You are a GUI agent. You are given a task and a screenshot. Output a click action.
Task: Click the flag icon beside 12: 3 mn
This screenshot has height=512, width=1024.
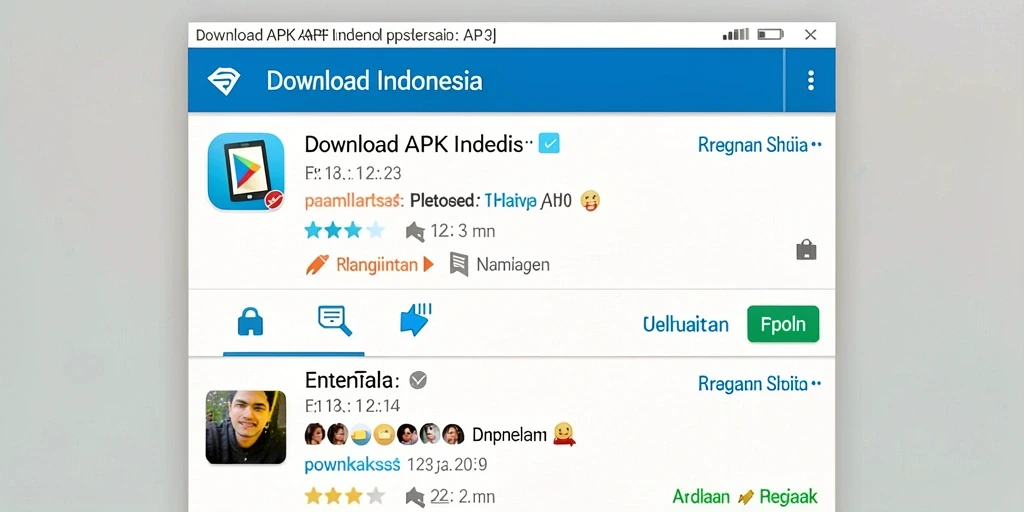(415, 231)
